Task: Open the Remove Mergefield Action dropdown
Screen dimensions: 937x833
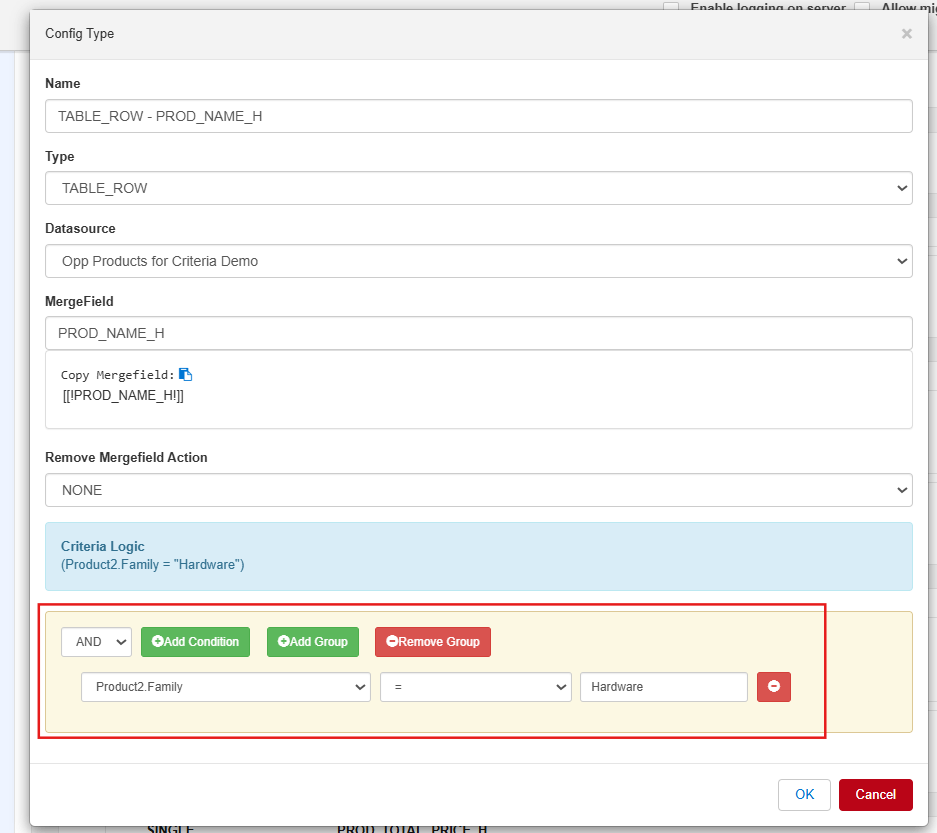Action: (x=479, y=490)
